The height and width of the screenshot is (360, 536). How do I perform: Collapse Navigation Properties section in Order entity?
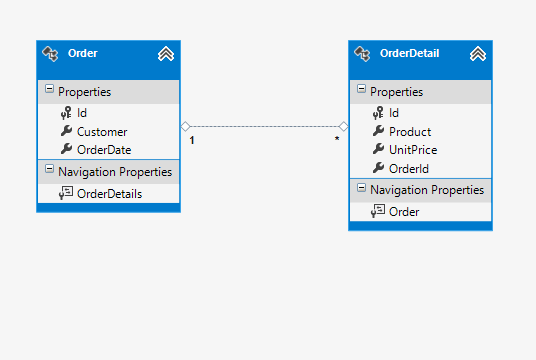pyautogui.click(x=49, y=169)
